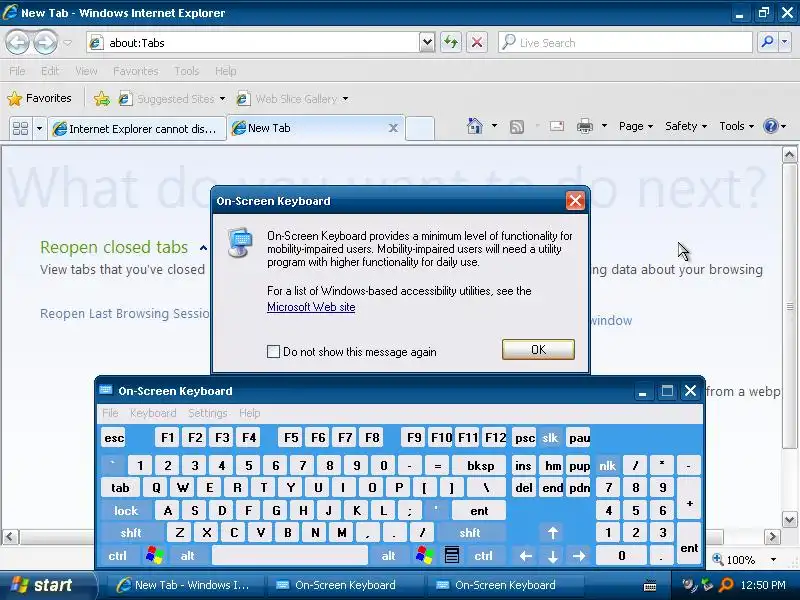Click the keyboard icon in the taskbar tray
This screenshot has height=600, width=800.
650,585
